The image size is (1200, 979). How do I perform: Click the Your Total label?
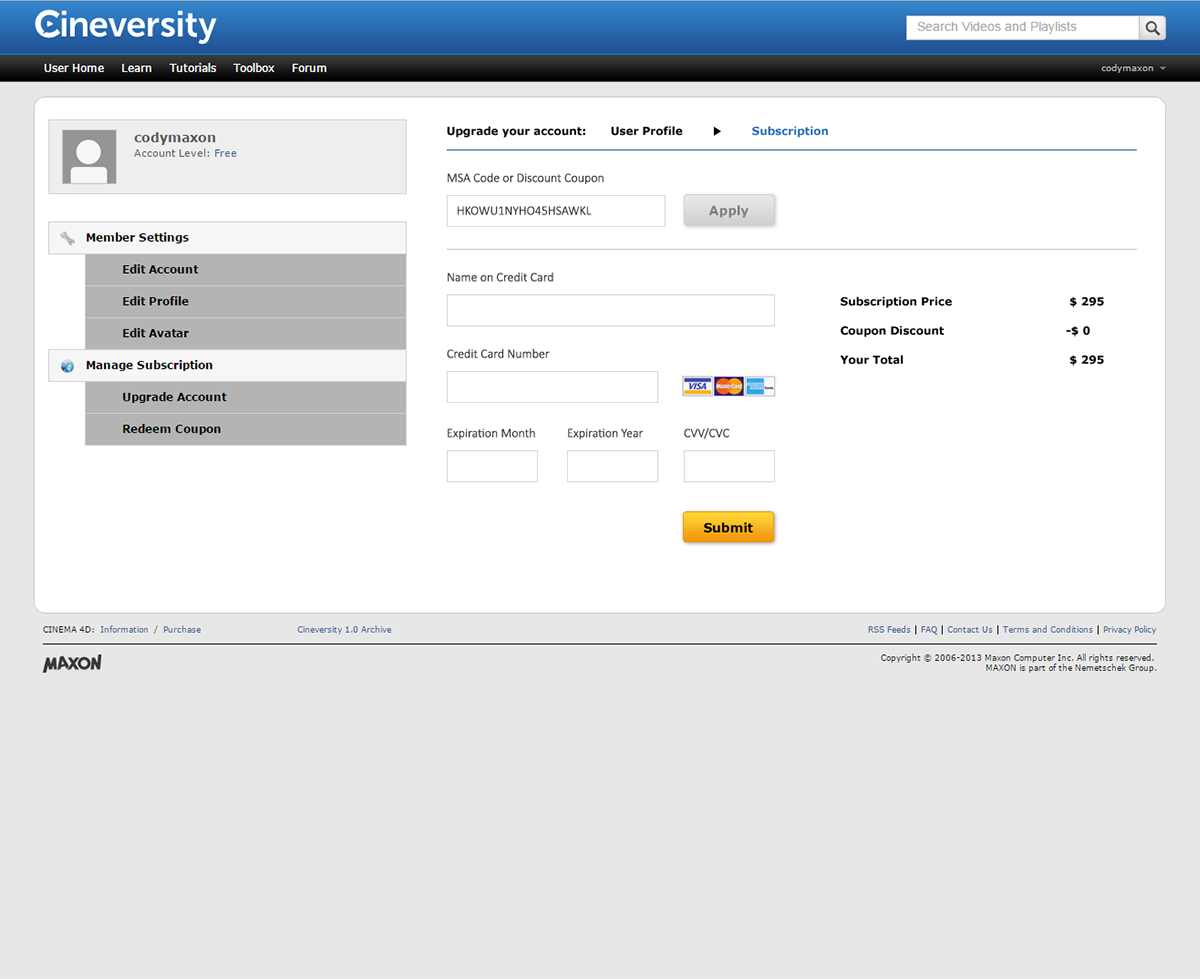click(872, 360)
